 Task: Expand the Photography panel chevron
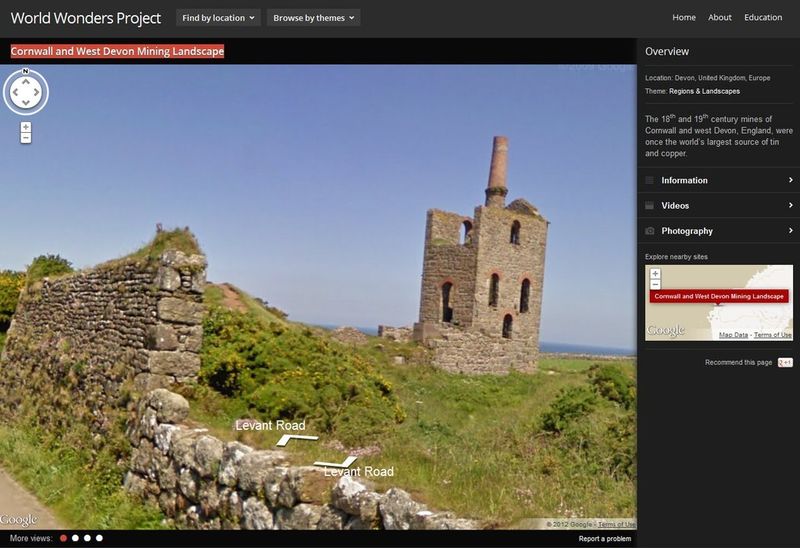(x=790, y=231)
